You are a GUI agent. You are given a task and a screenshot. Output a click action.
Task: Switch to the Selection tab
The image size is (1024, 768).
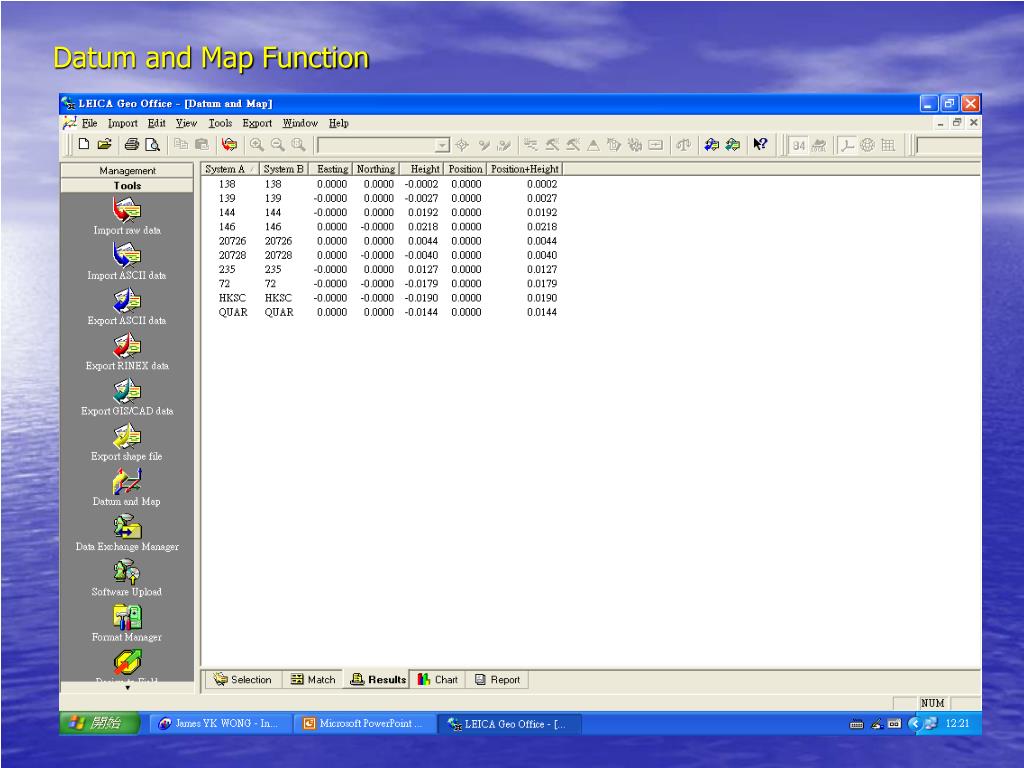[x=242, y=679]
